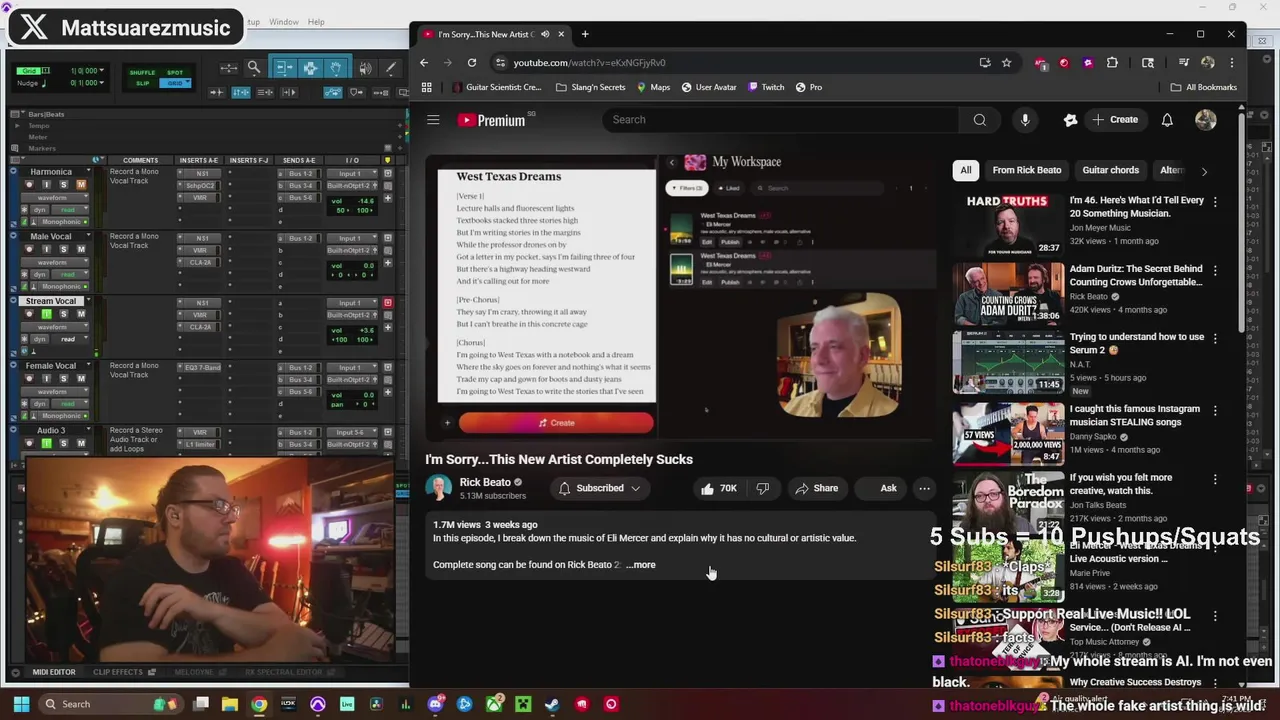Like the video with thumbs up
Screen dimensions: 1280x720
click(719, 488)
